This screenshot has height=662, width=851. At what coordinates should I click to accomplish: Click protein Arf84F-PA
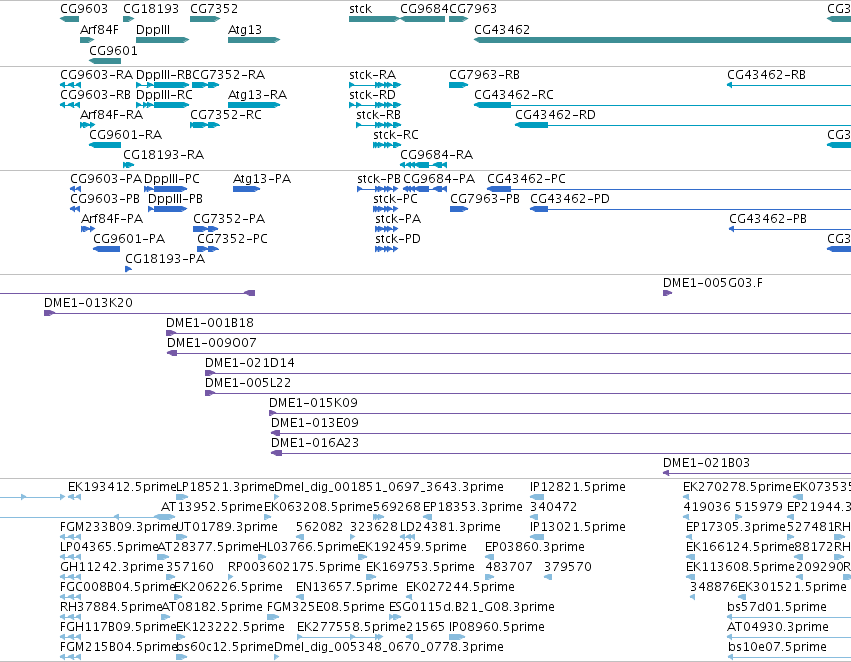pos(88,229)
